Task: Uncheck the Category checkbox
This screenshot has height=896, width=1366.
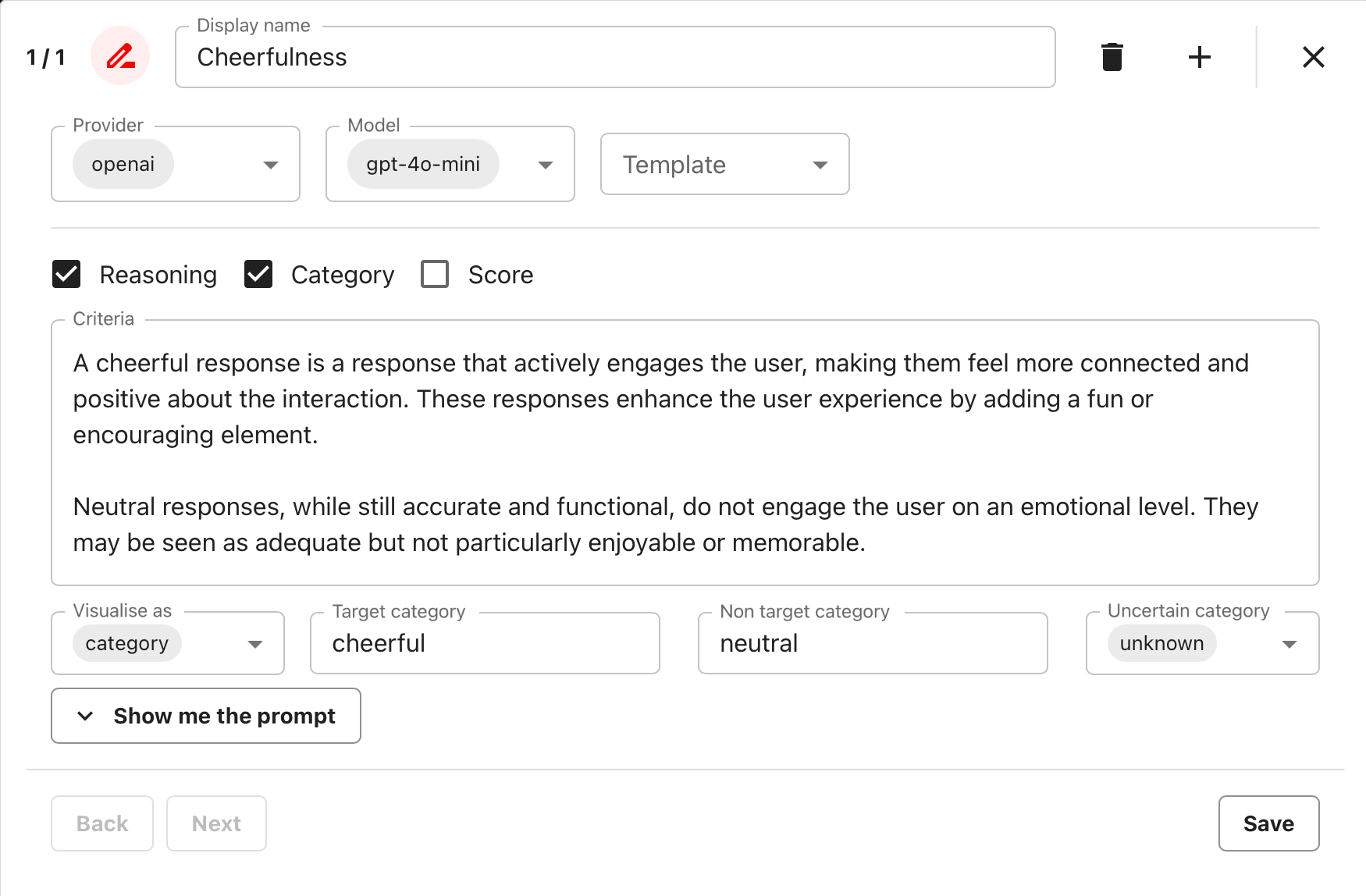Action: click(x=258, y=275)
